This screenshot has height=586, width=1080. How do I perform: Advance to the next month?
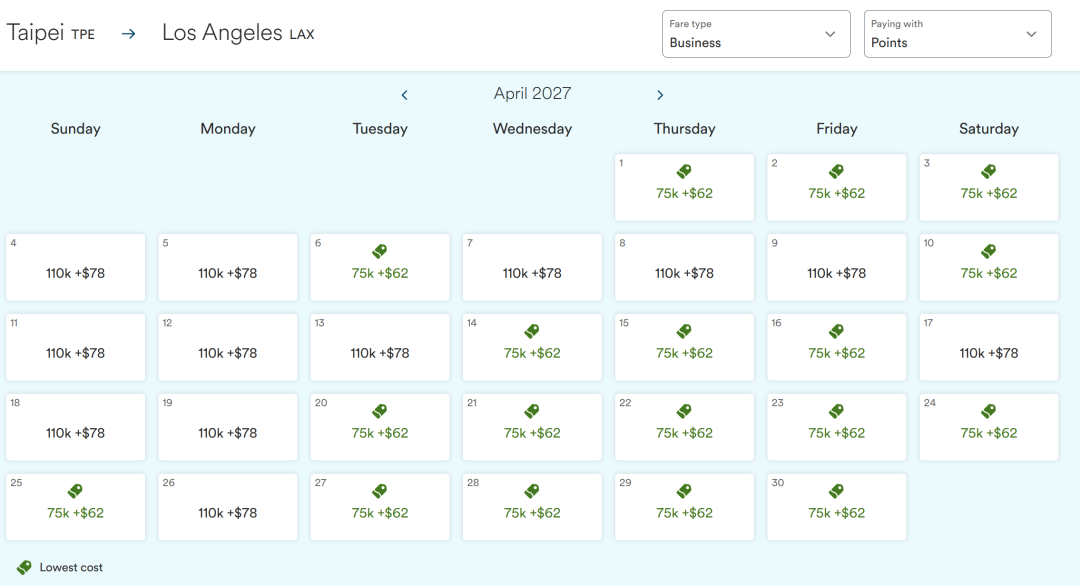[x=660, y=95]
